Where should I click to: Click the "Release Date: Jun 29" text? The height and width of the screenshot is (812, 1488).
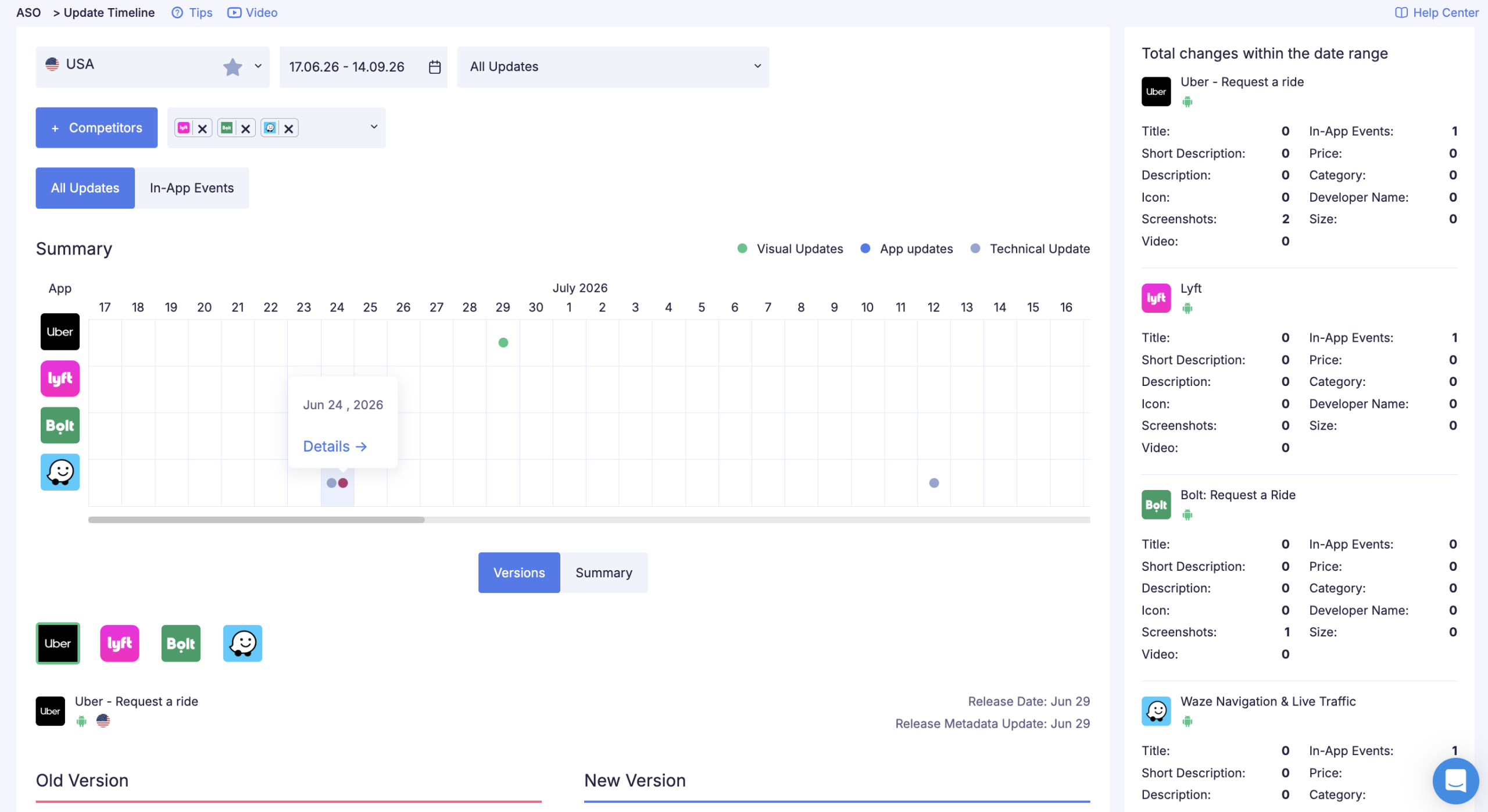[x=1029, y=702]
